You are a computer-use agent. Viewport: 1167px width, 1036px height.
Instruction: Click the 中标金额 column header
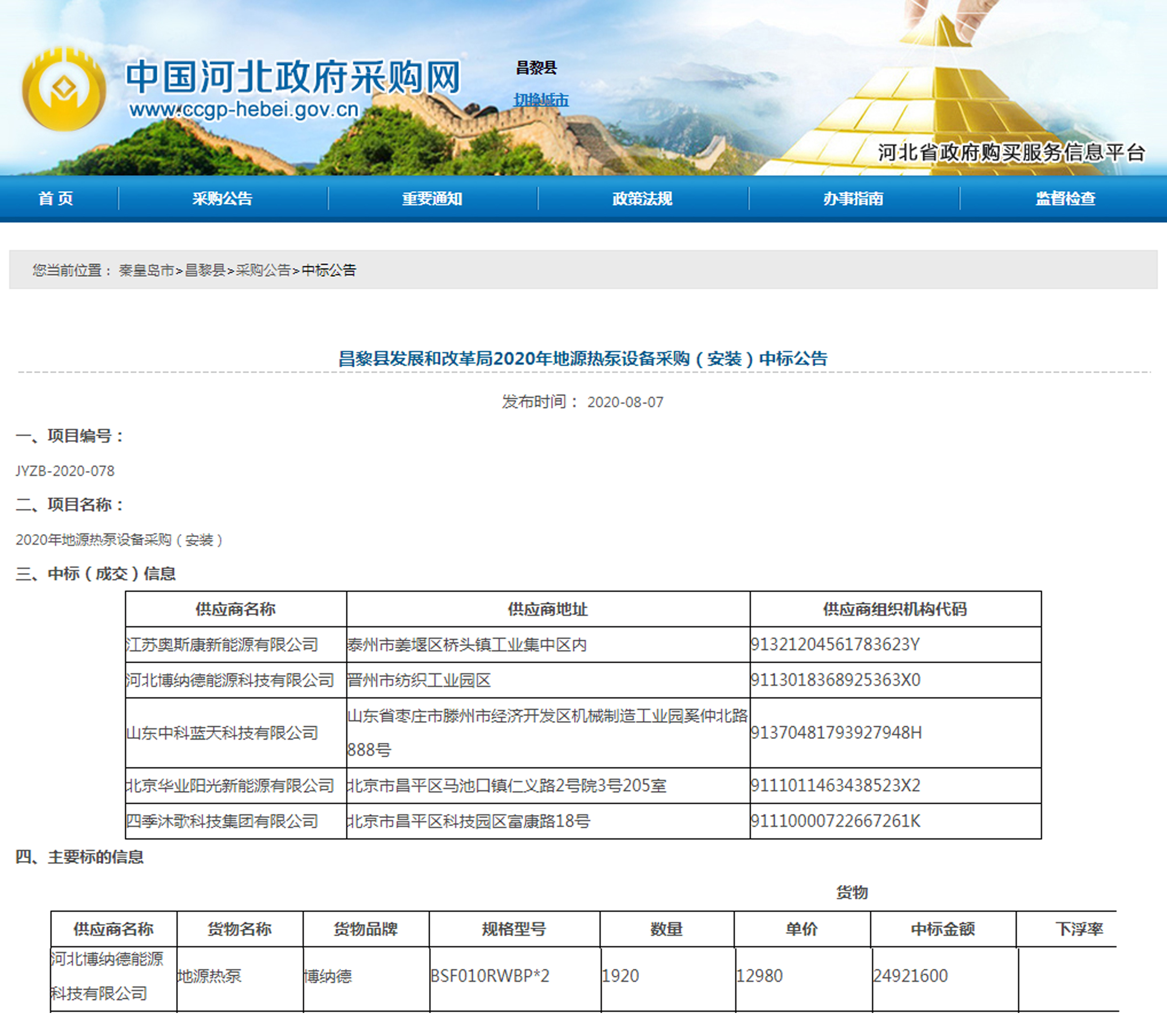click(x=942, y=929)
